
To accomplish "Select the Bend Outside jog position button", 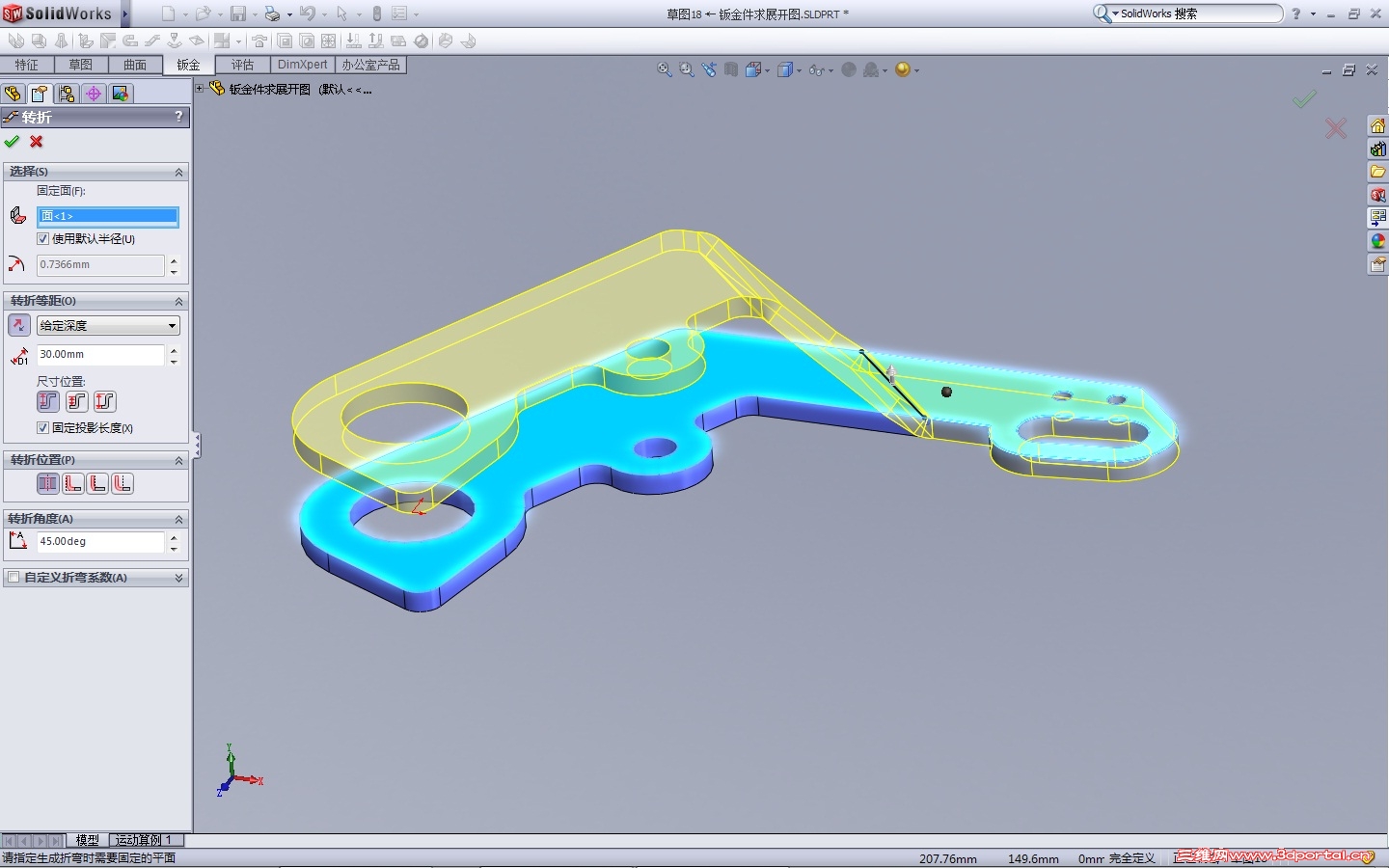I will [123, 484].
